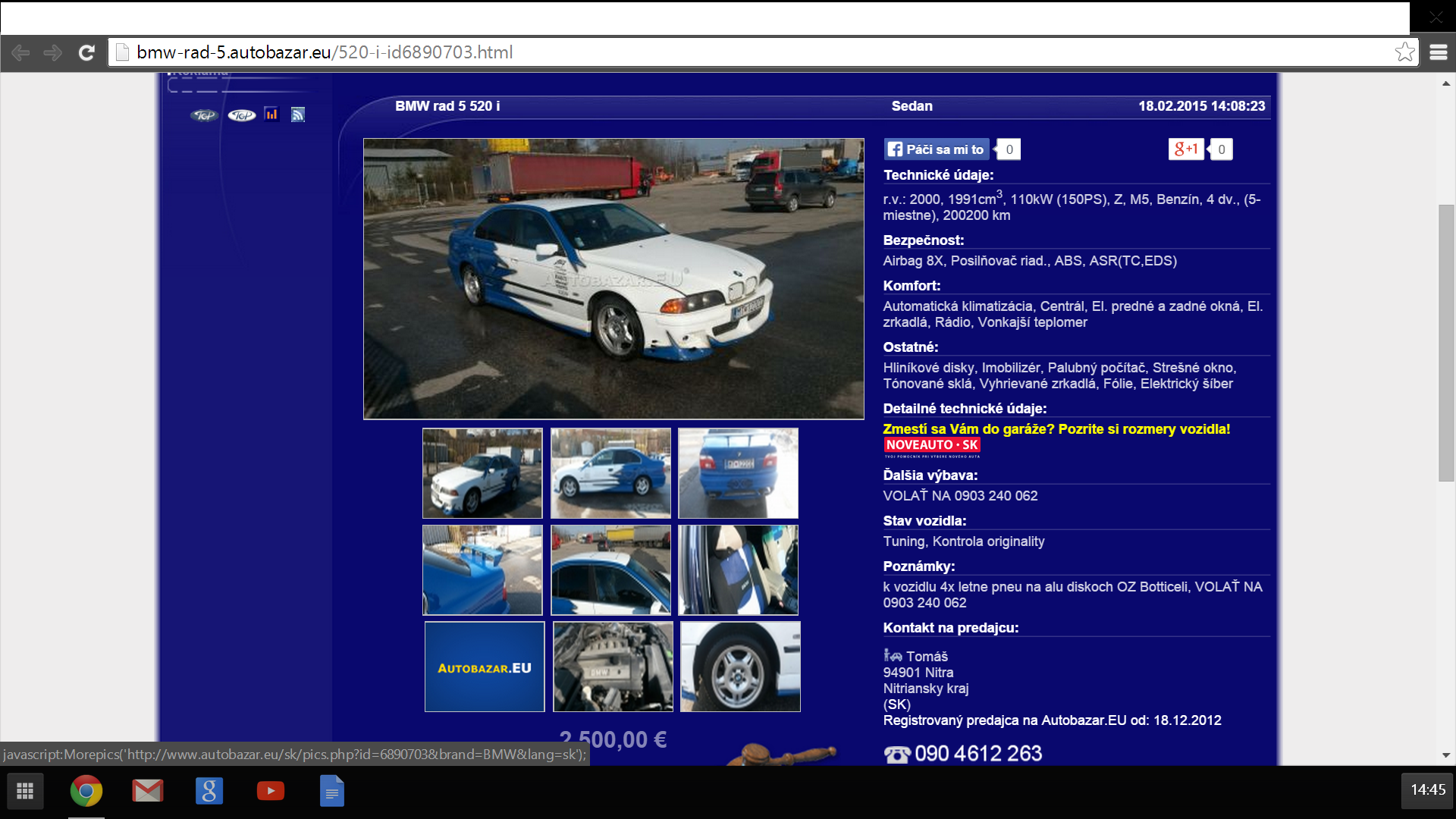Click Facebook 'Páči sa mi to' button
The width and height of the screenshot is (1456, 819).
click(937, 149)
